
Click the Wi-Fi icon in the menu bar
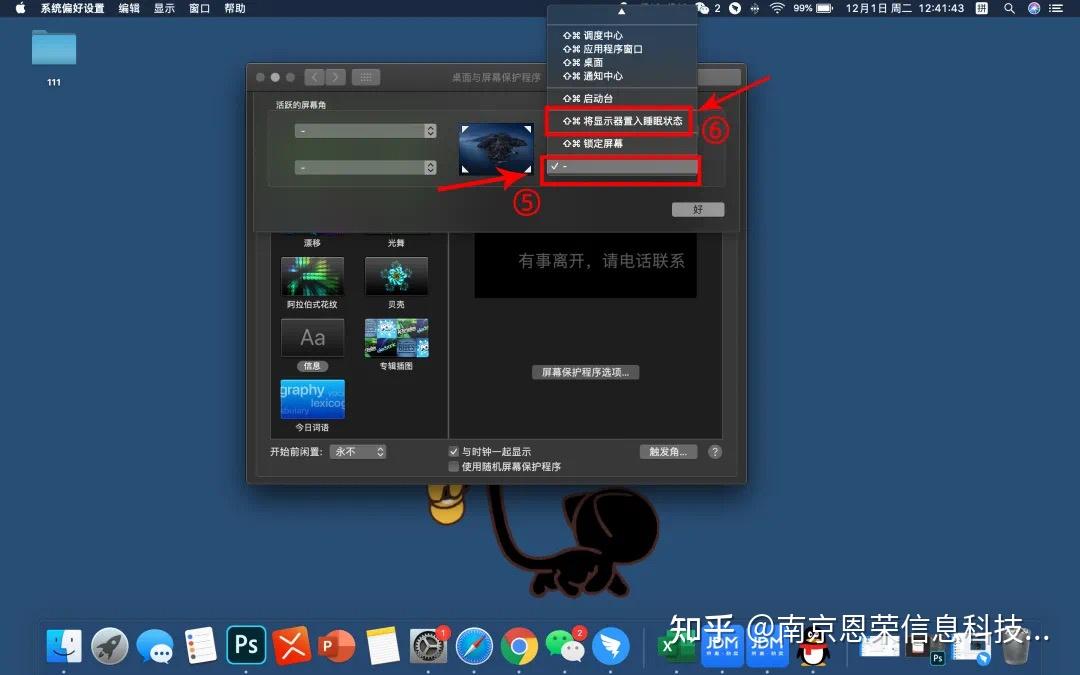point(777,8)
